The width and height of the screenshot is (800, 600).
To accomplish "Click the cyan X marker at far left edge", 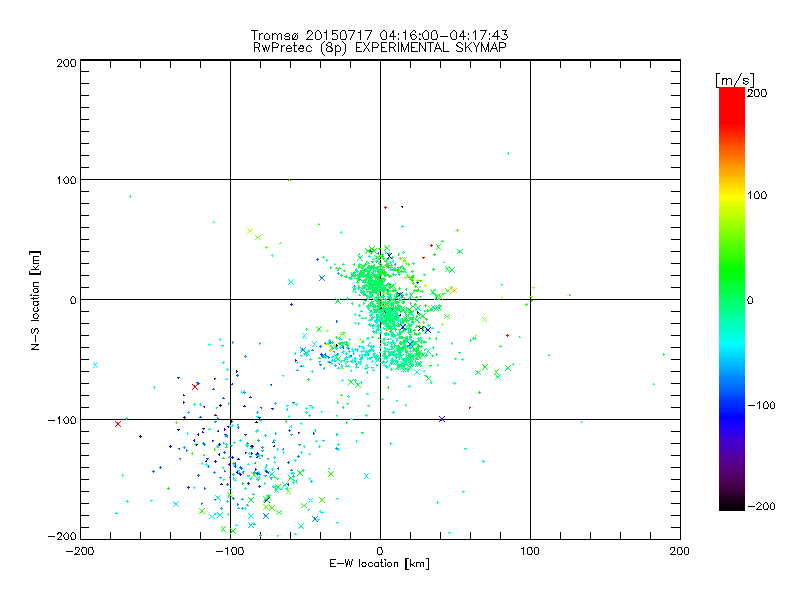I will pos(95,365).
